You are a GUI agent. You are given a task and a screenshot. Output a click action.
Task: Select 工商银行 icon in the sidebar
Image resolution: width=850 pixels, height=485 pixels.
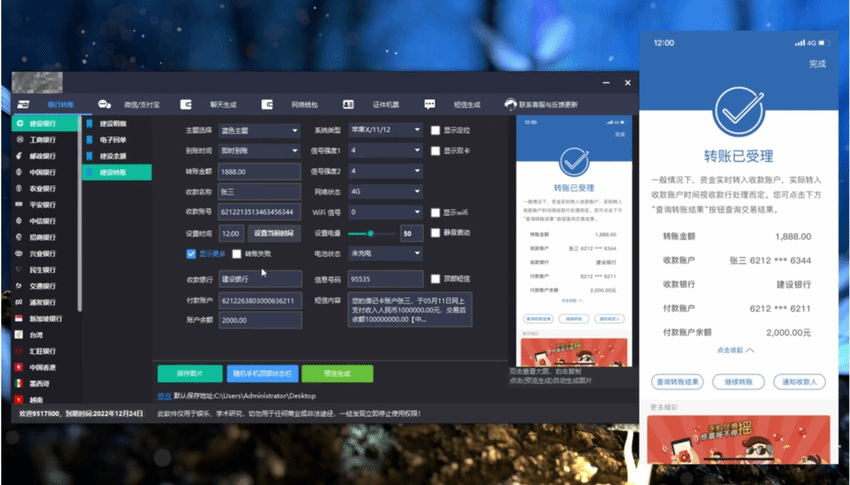19,140
